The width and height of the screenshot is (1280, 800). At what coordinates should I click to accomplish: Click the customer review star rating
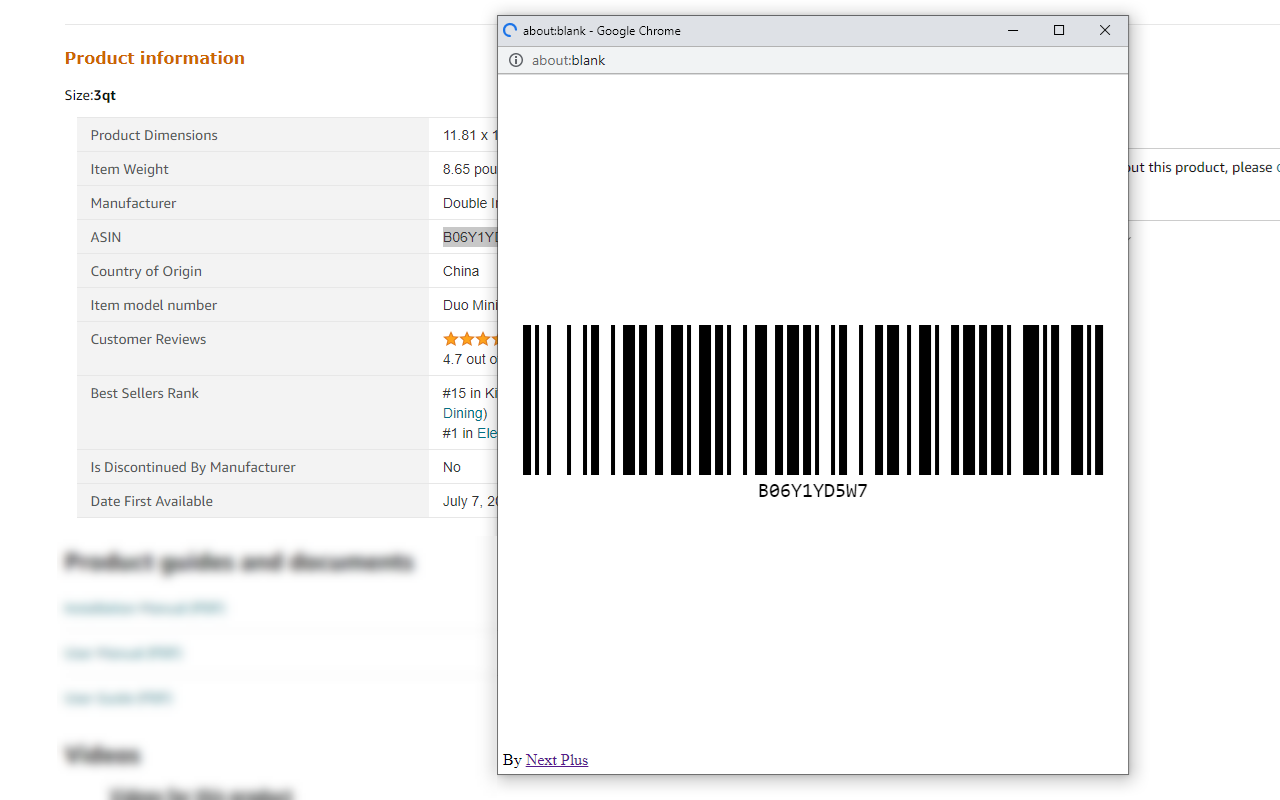pos(470,339)
